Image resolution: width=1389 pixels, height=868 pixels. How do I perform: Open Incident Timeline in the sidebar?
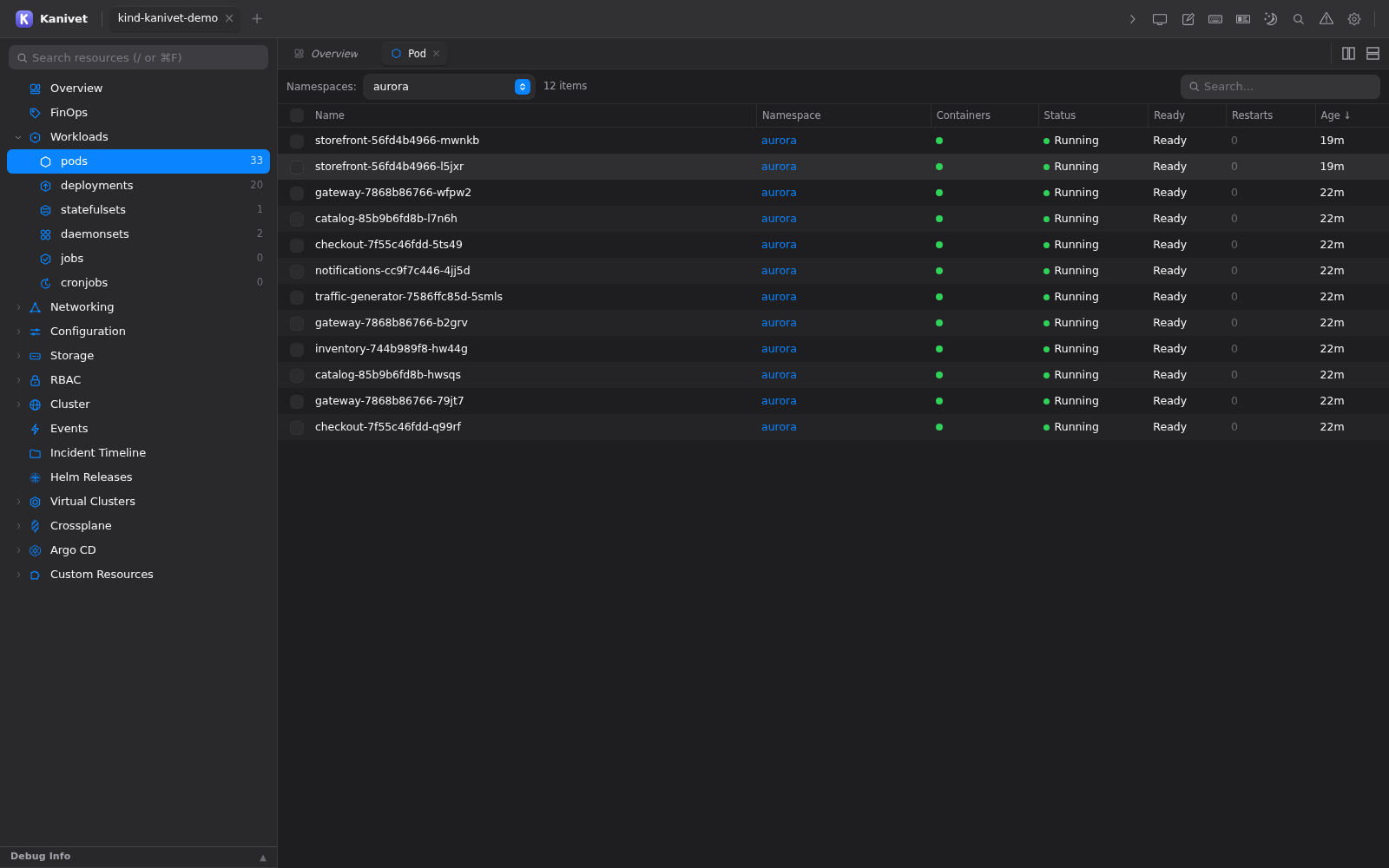coord(139,453)
